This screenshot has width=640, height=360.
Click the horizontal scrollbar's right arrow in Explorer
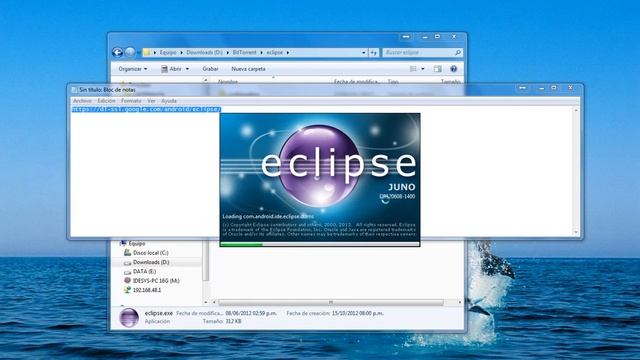coord(460,302)
